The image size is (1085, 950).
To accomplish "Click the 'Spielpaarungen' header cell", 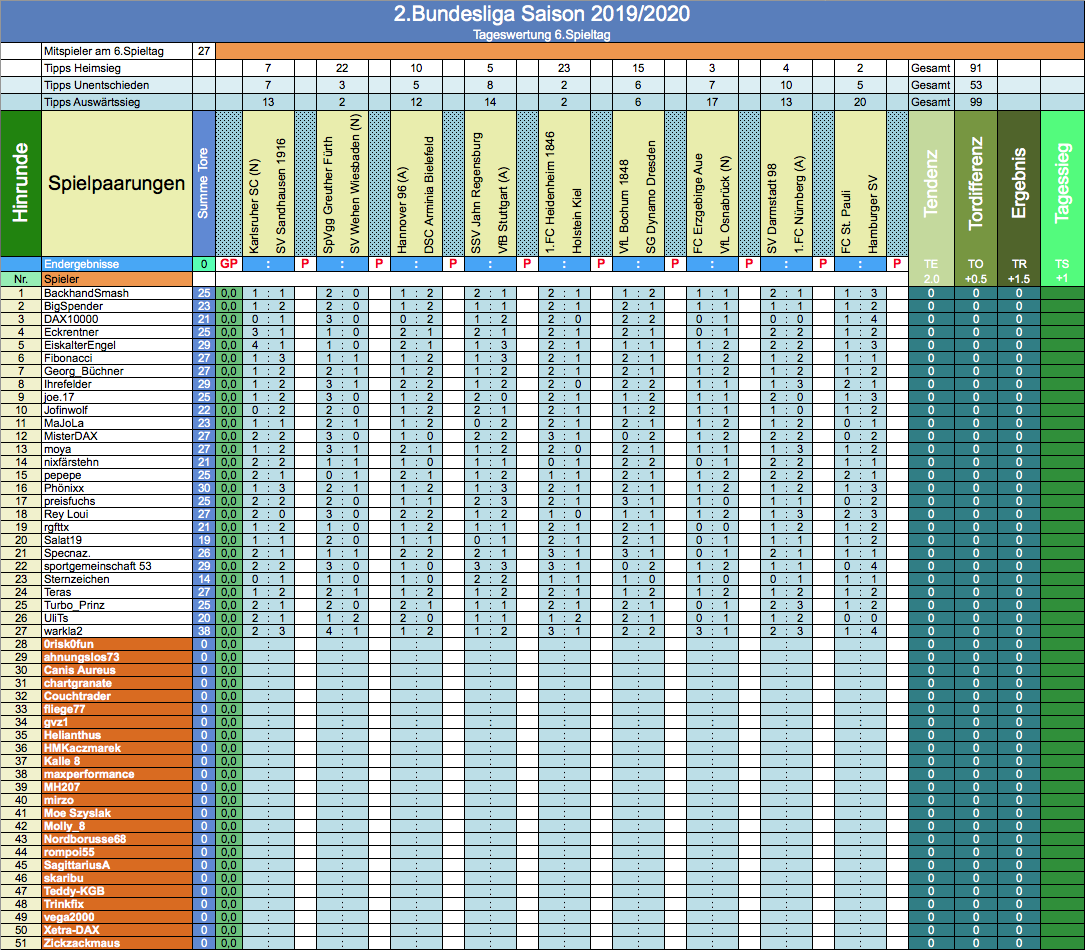I will (117, 183).
